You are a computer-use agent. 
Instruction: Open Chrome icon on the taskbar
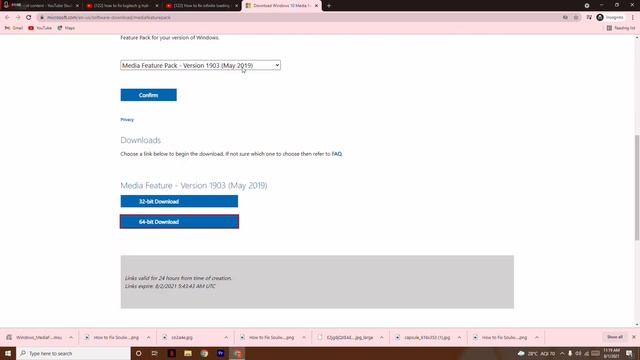[x=204, y=353]
